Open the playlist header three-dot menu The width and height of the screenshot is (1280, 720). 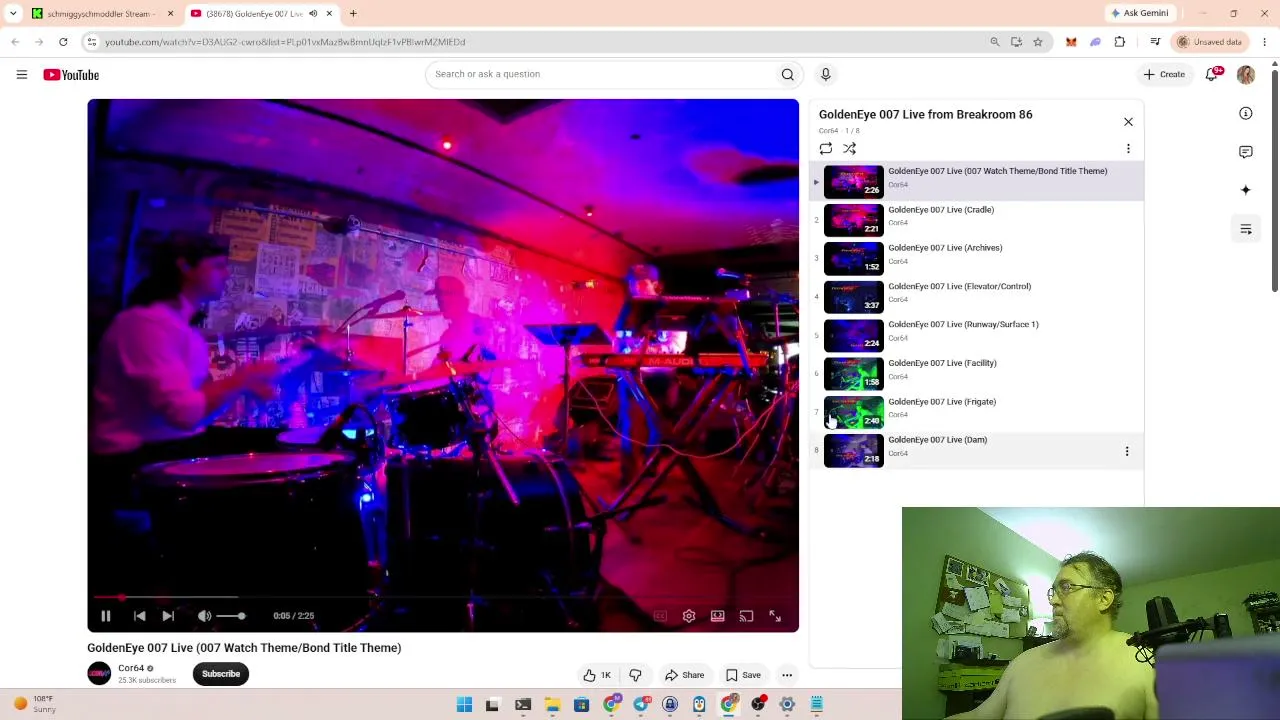(x=1128, y=149)
